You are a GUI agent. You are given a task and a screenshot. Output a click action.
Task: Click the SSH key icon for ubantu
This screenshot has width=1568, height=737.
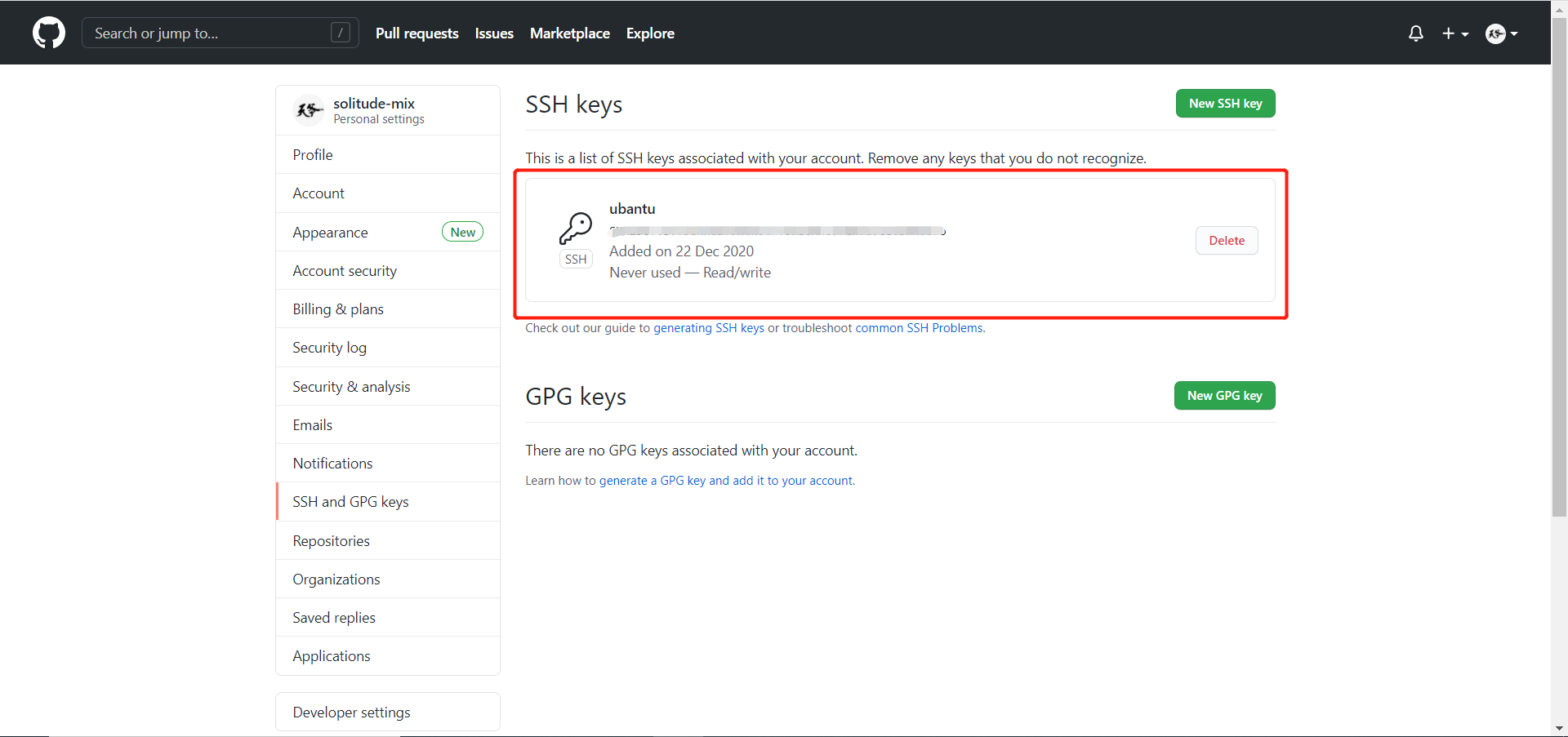[576, 229]
